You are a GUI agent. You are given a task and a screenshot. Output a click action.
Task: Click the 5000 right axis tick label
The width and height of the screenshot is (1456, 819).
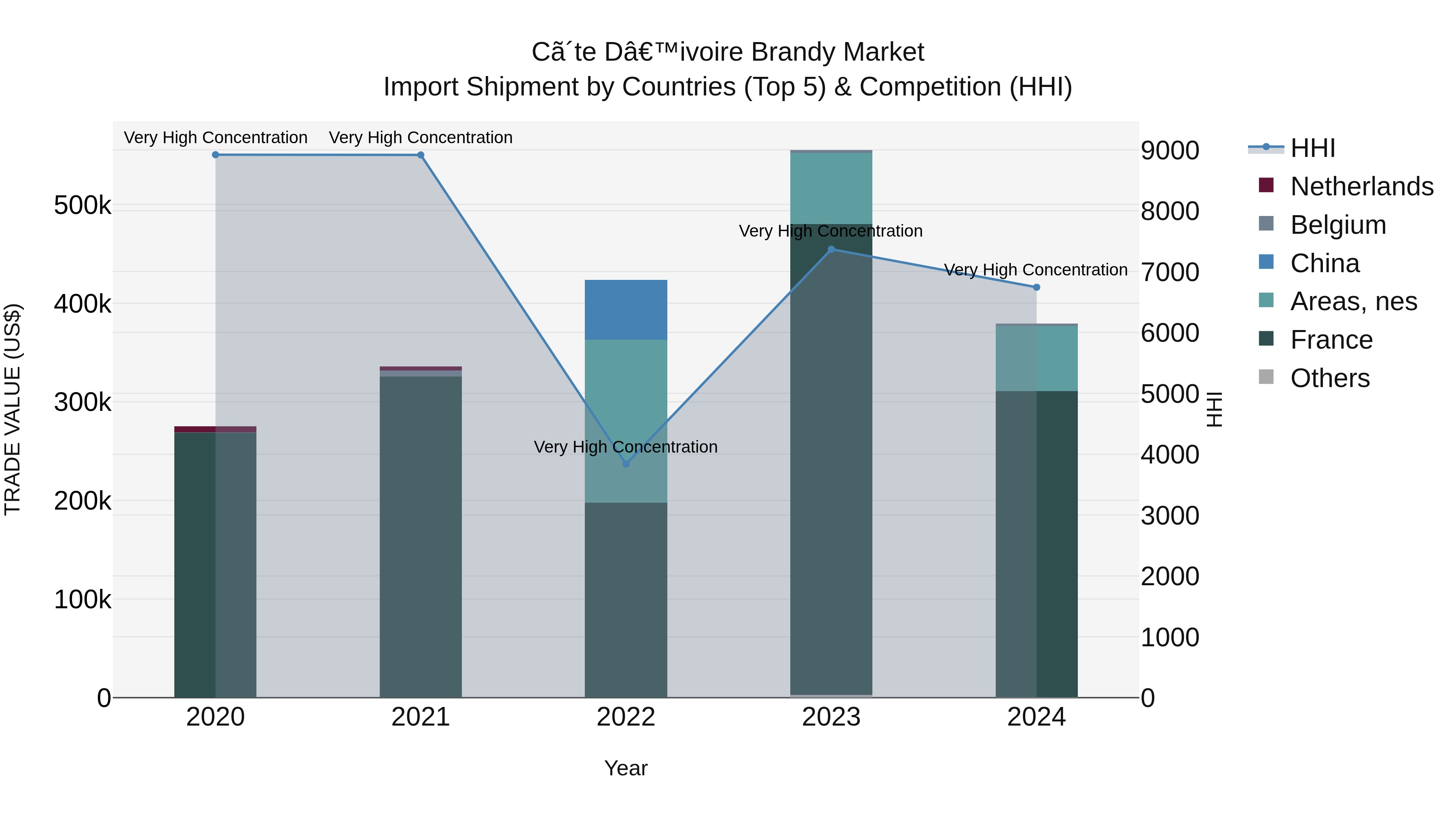1169,394
